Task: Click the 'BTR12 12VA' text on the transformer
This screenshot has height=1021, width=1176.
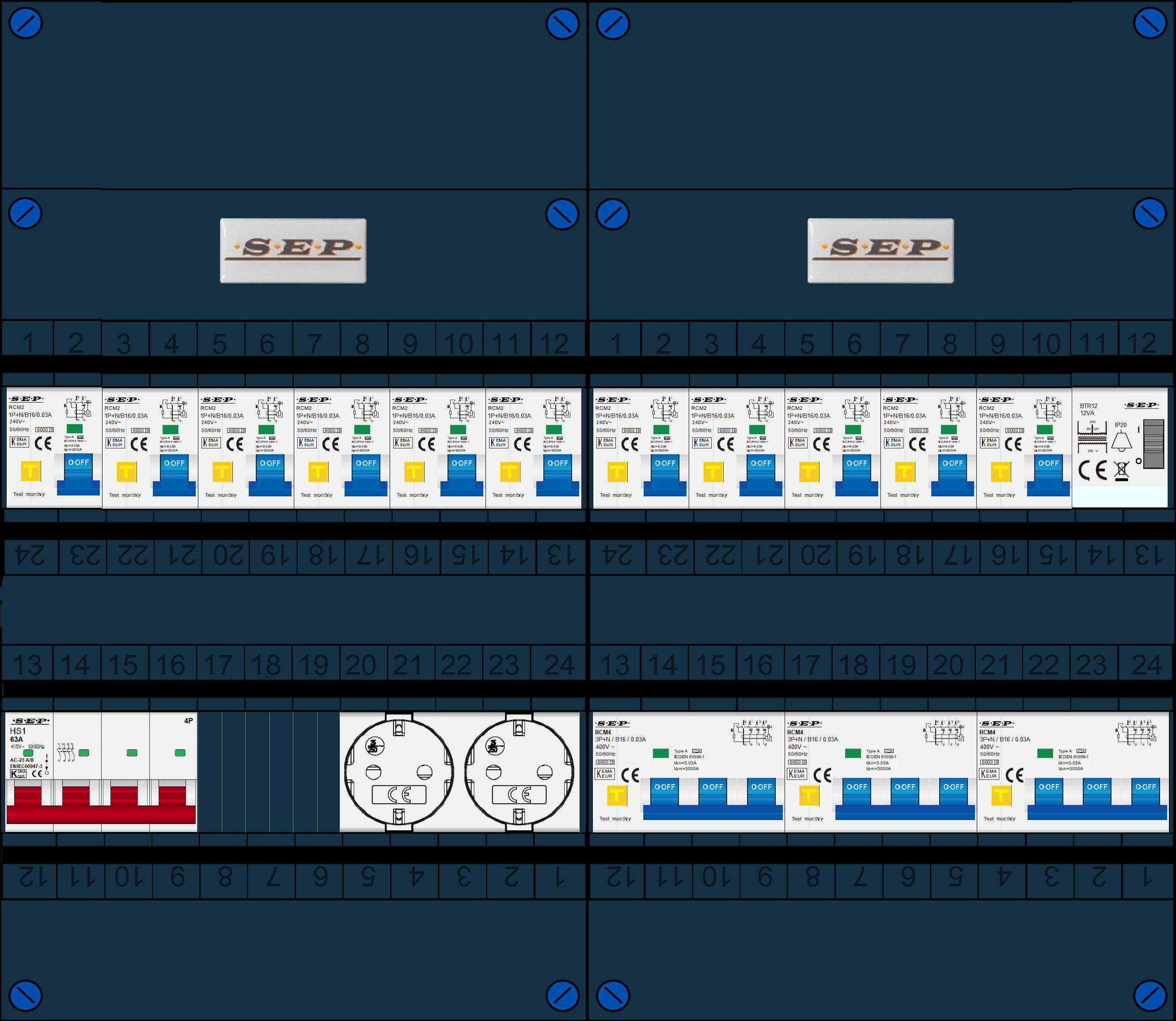Action: pyautogui.click(x=1088, y=409)
